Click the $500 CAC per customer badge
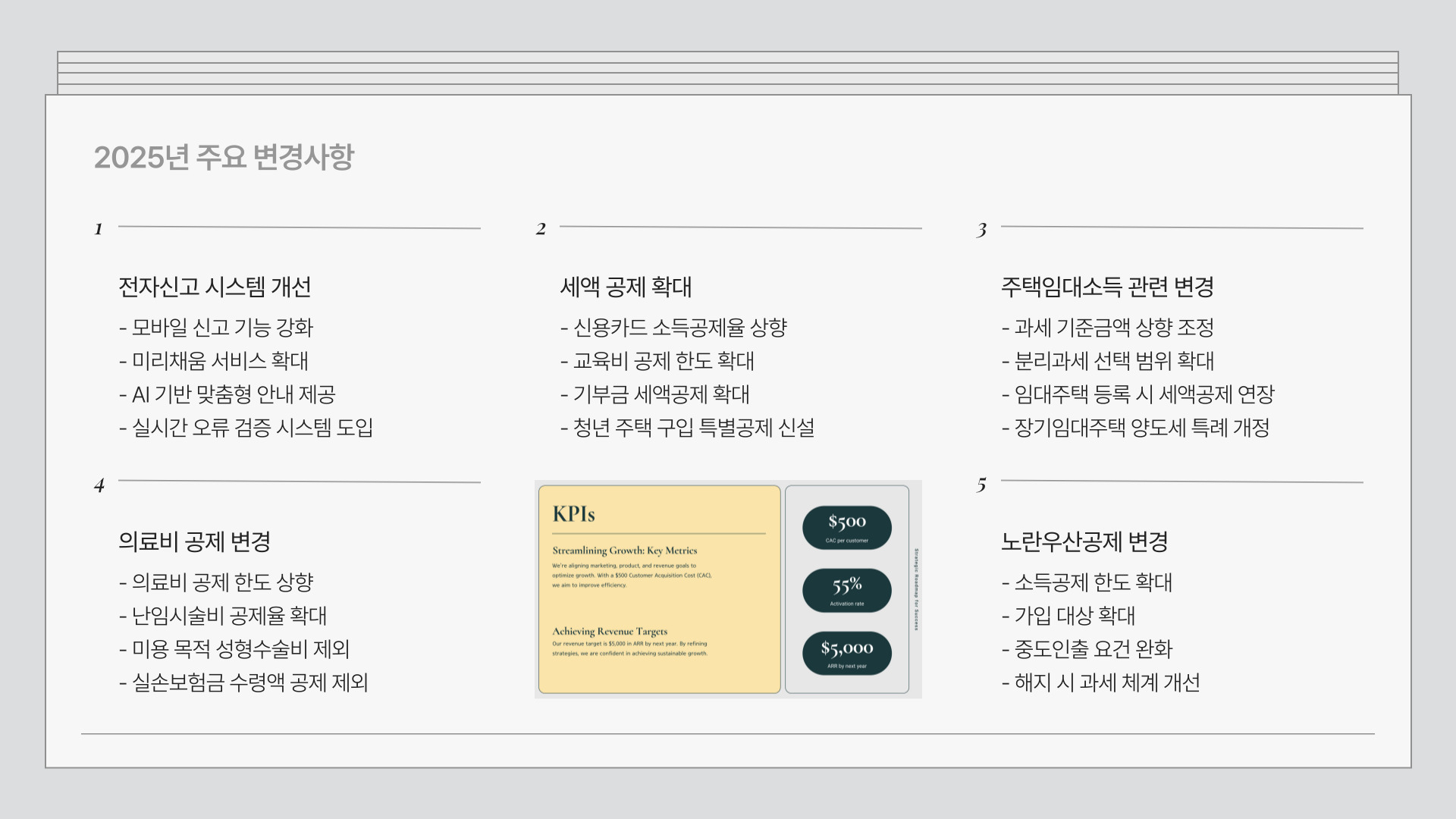This screenshot has width=1456, height=819. (847, 527)
